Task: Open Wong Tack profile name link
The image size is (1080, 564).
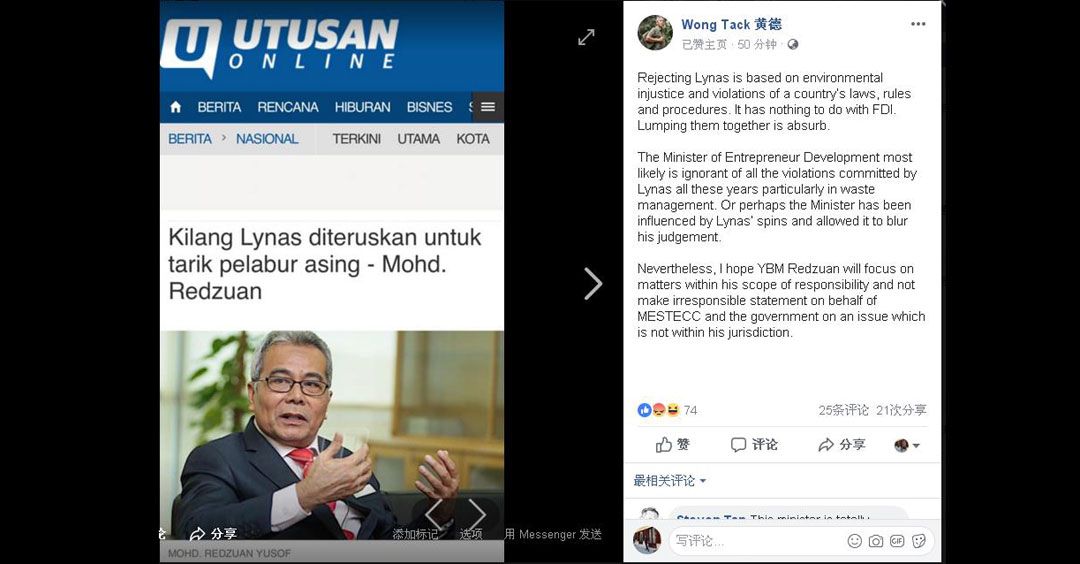Action: tap(731, 24)
